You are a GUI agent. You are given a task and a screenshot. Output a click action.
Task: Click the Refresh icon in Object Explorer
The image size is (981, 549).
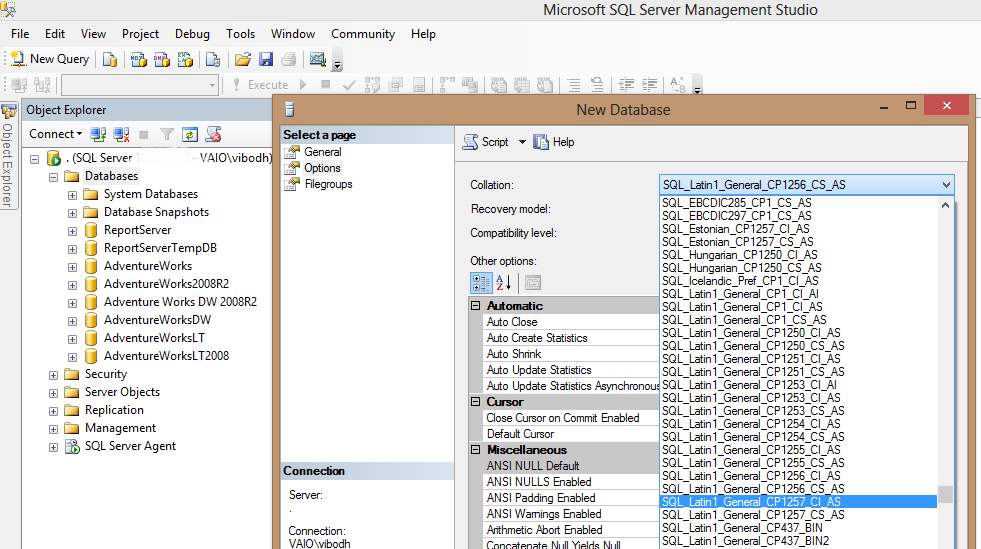(190, 134)
